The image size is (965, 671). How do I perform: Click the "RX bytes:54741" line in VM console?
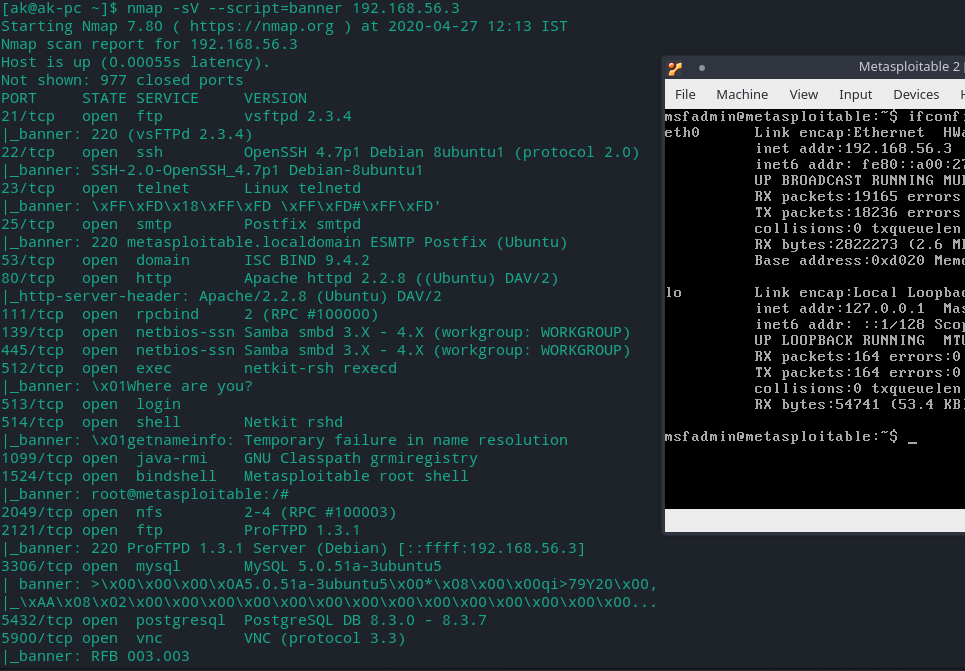[x=859, y=404]
